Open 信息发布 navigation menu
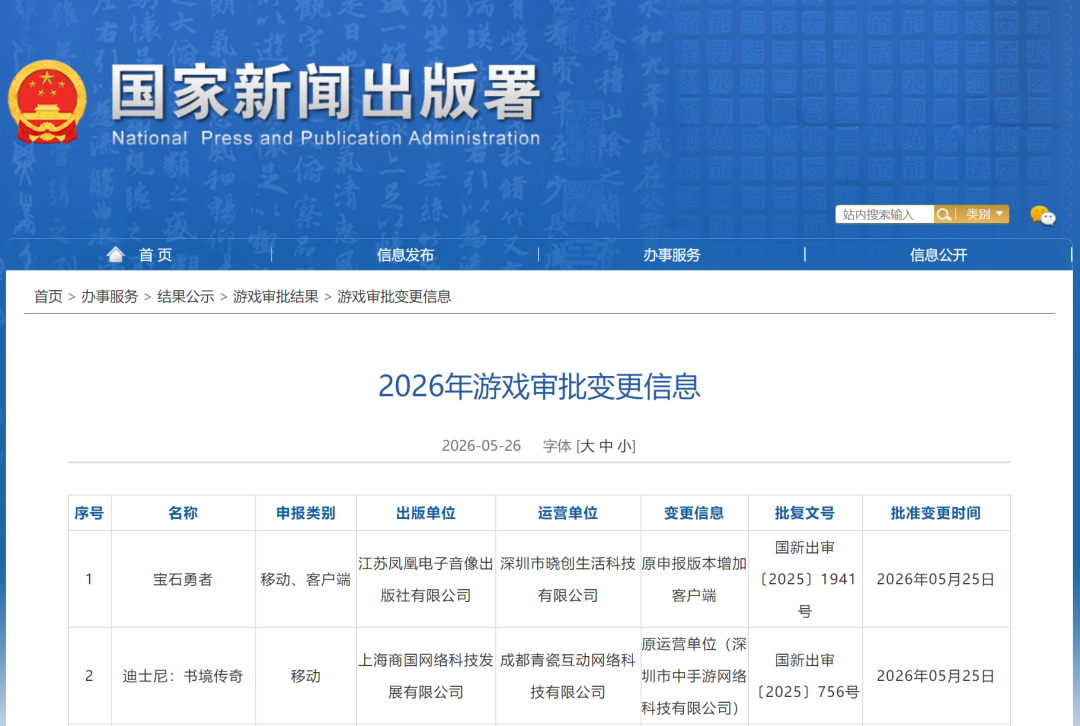The width and height of the screenshot is (1080, 726). tap(405, 256)
